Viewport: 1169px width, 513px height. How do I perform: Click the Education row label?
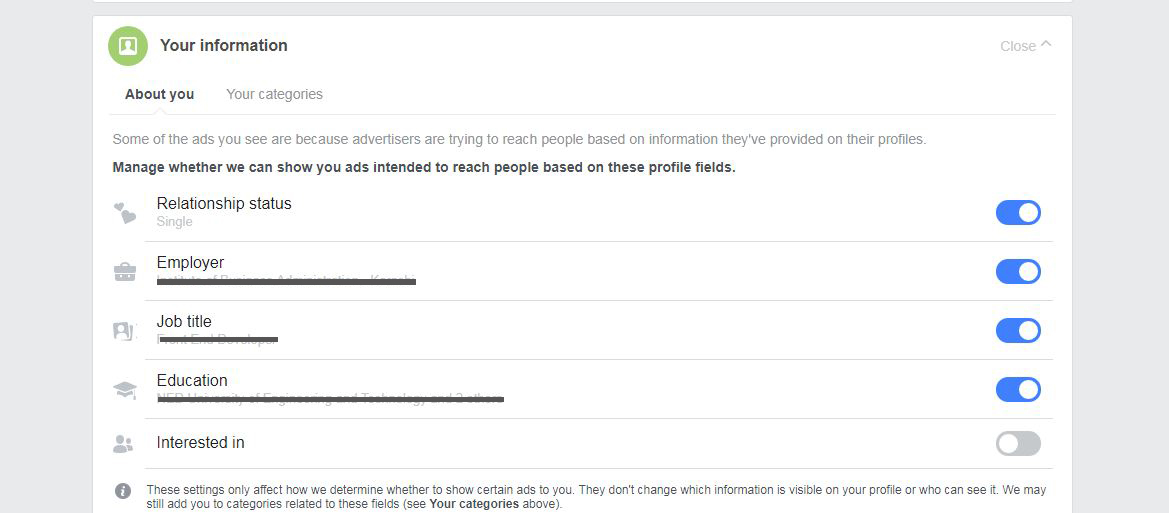point(192,381)
